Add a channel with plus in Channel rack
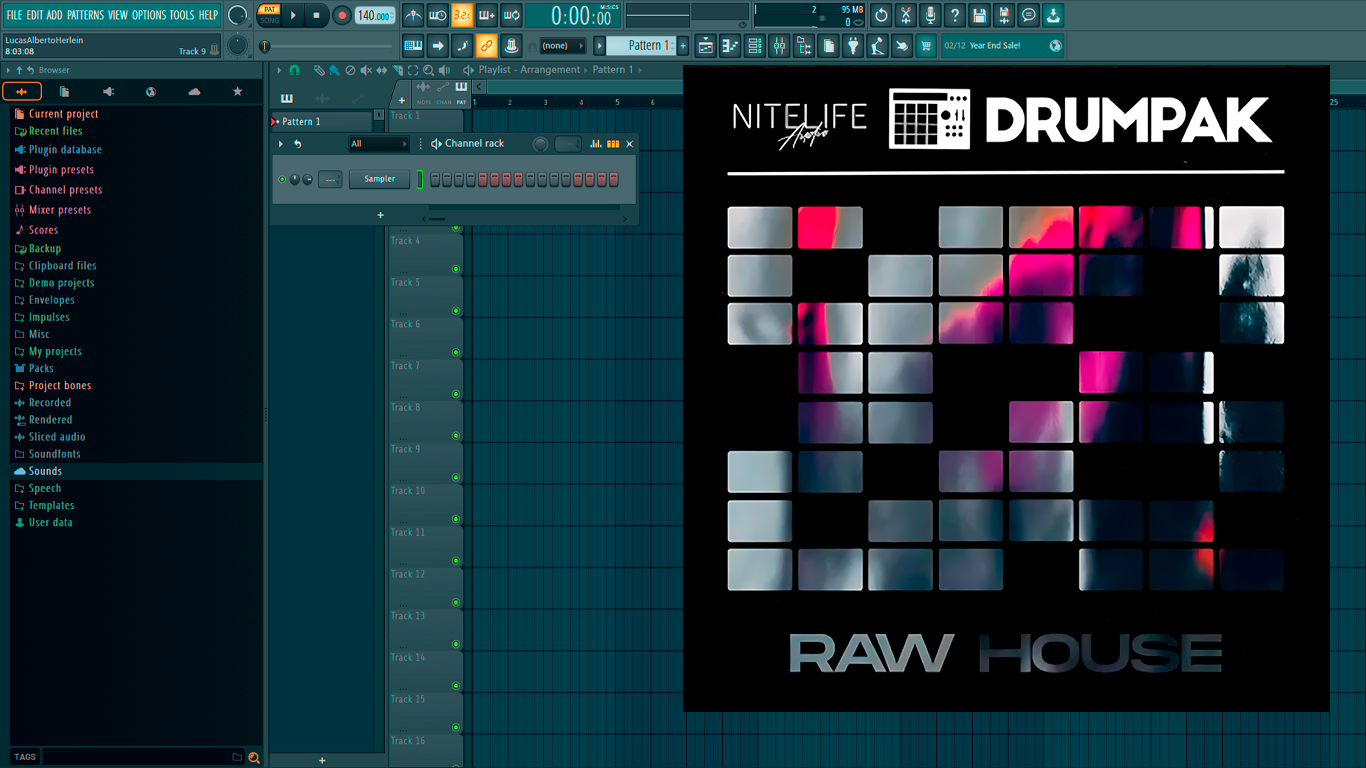This screenshot has width=1366, height=768. coord(380,215)
